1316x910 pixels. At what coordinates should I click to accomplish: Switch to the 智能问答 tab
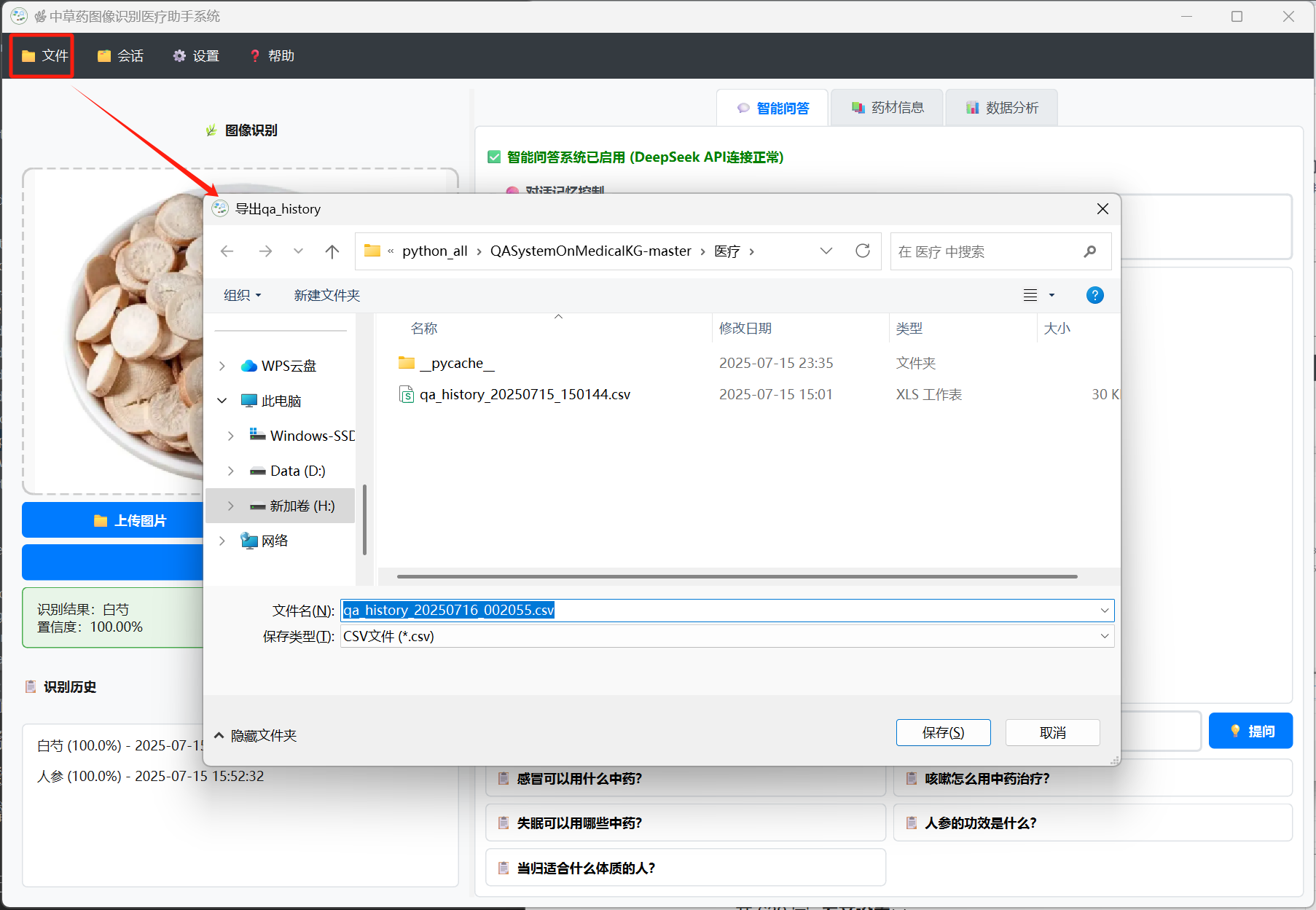(x=772, y=108)
